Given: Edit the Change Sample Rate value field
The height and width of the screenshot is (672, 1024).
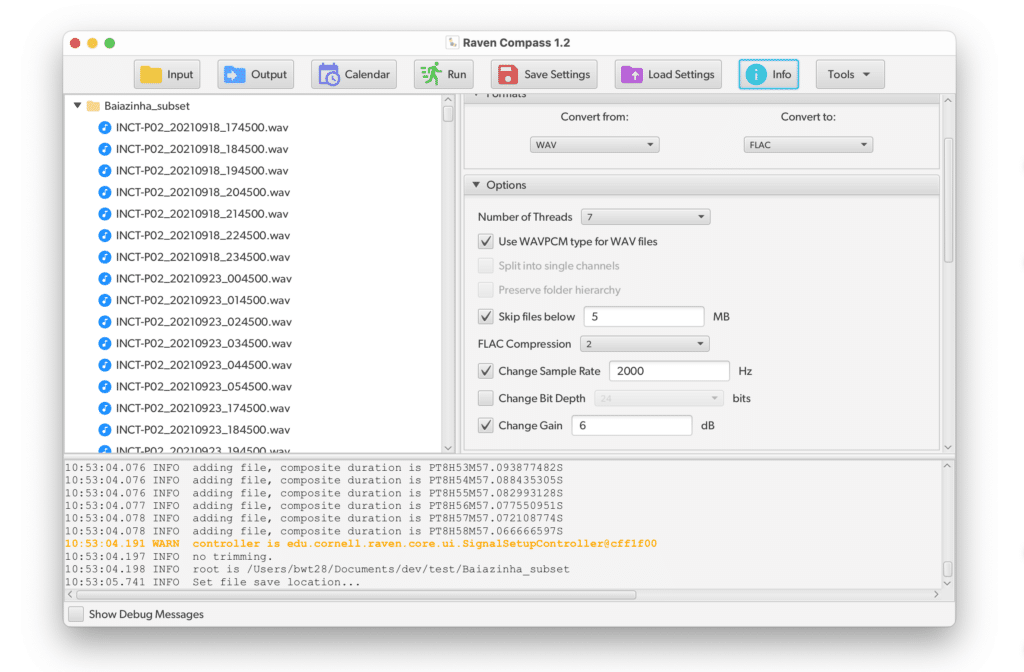Looking at the screenshot, I should point(668,370).
